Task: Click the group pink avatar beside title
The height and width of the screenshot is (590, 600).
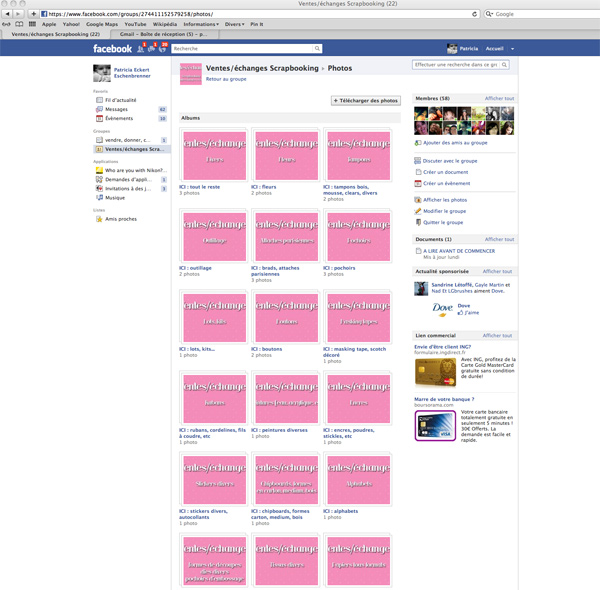Action: click(191, 74)
